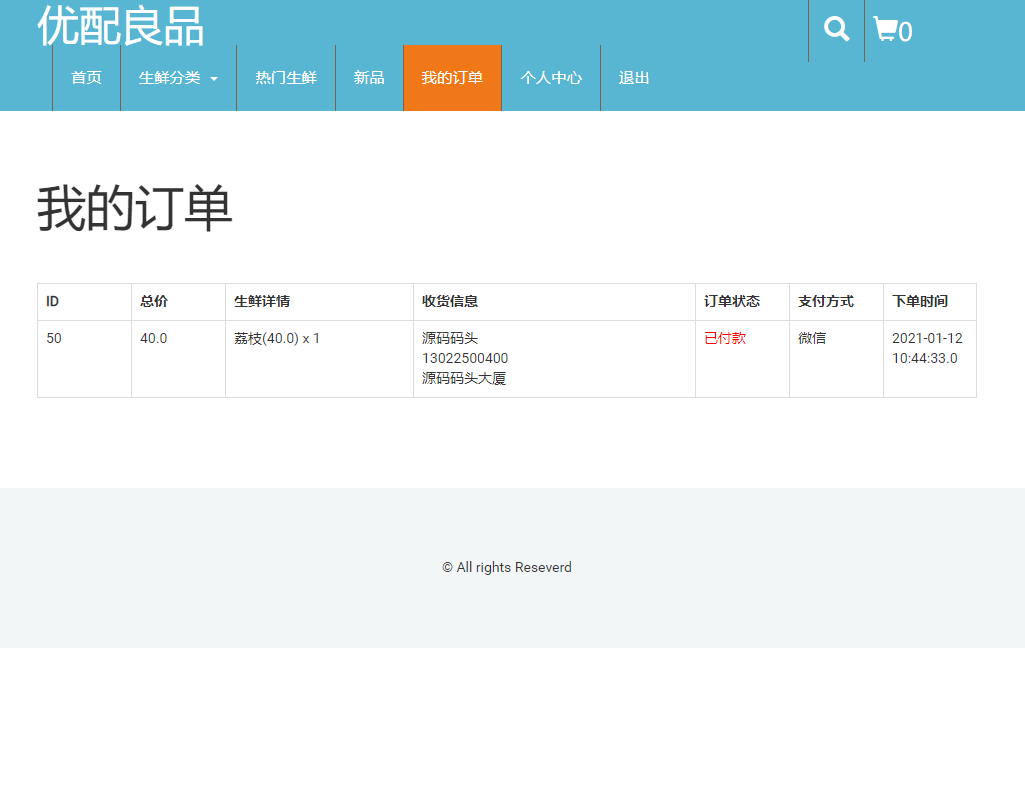Expand the 生鲜分类 dropdown menu
This screenshot has width=1025, height=789.
(x=170, y=77)
